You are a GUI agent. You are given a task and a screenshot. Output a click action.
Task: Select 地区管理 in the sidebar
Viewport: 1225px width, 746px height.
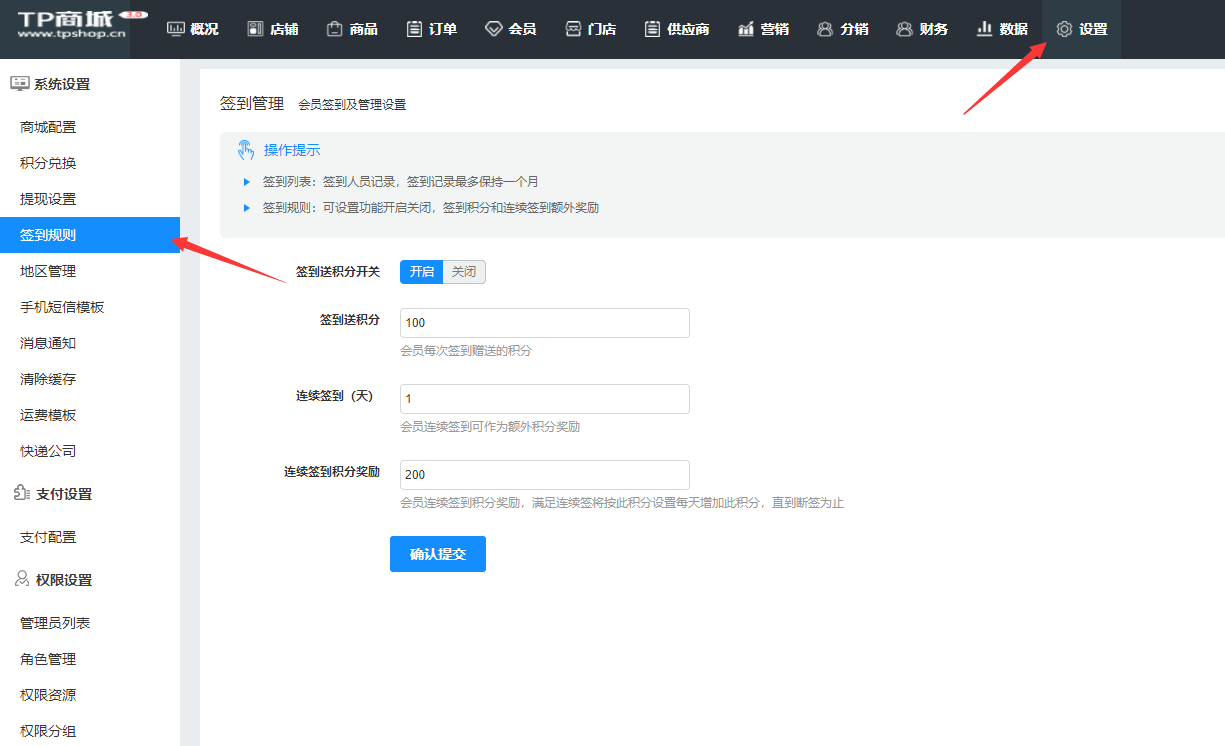click(48, 271)
